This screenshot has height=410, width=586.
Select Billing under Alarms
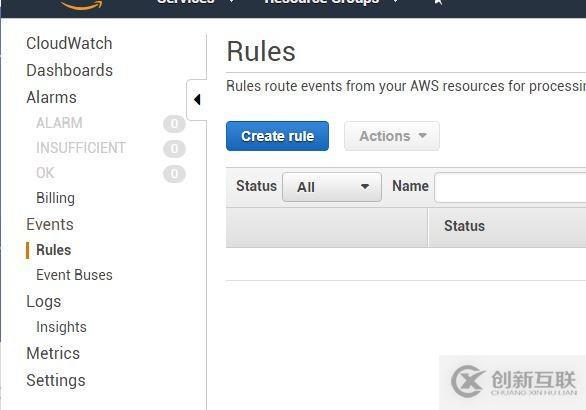[55, 198]
